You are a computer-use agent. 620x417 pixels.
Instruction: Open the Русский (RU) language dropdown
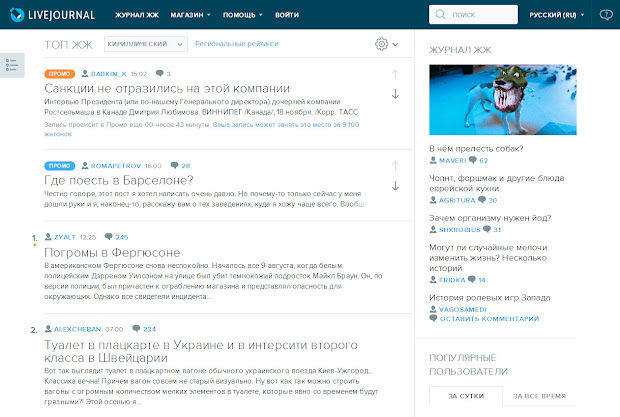point(556,15)
